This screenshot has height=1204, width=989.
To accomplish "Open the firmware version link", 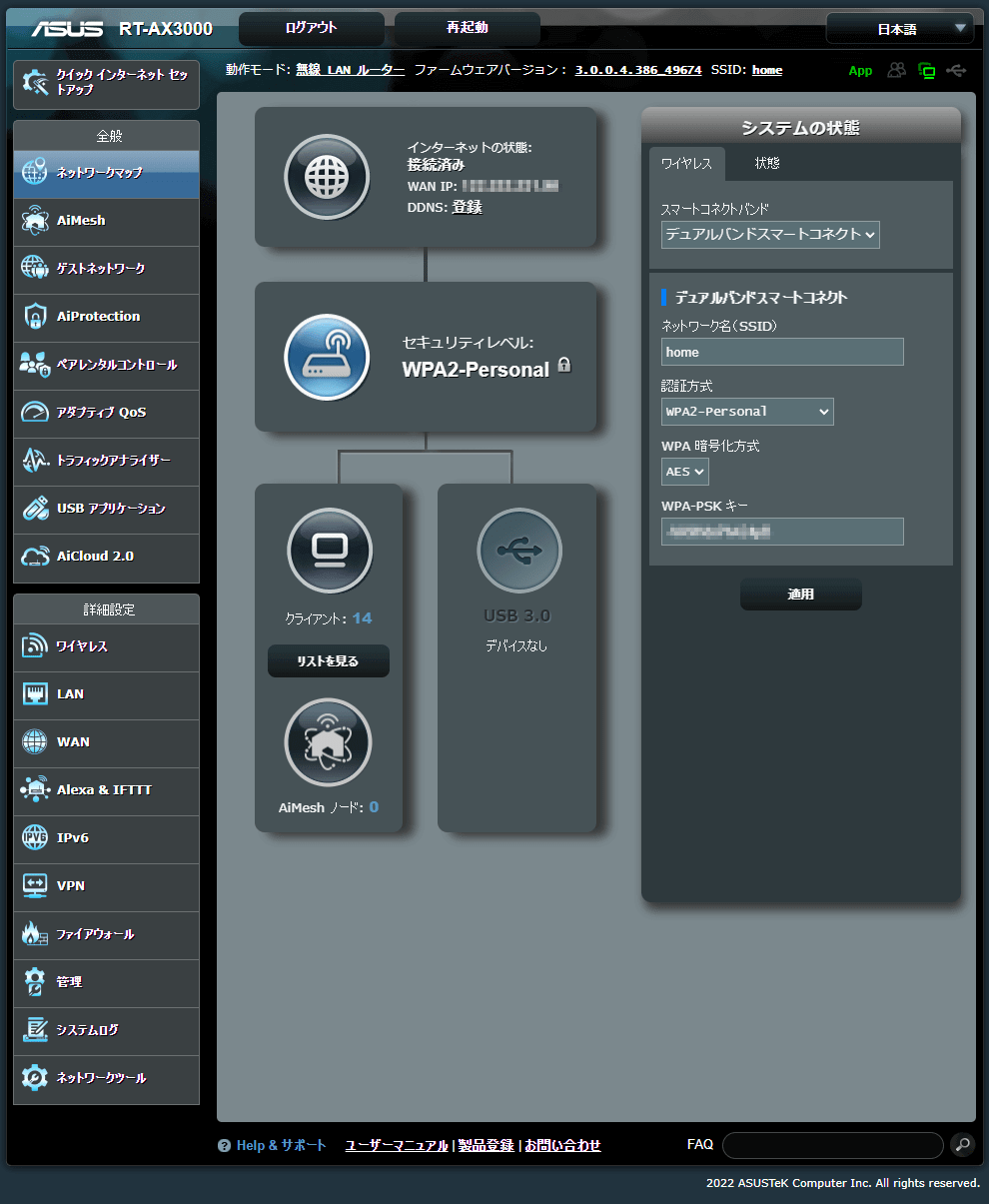I will pos(637,70).
